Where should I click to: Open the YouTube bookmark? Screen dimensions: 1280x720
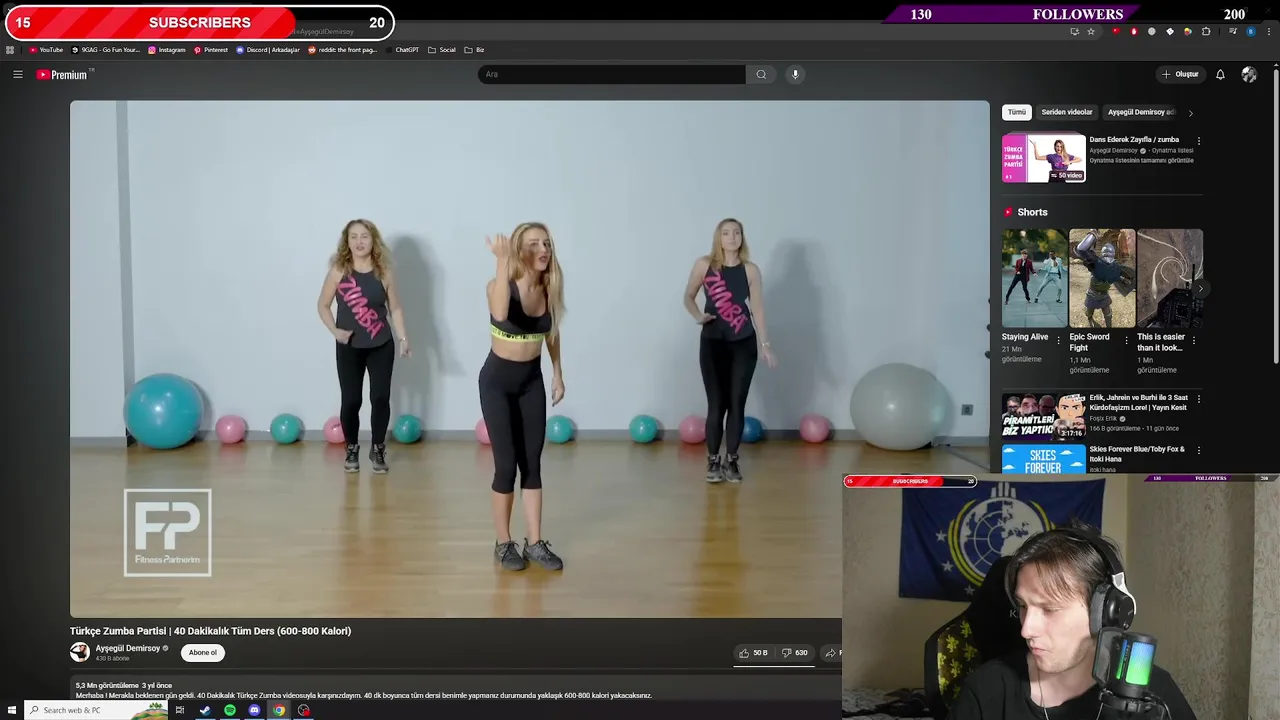click(x=46, y=50)
